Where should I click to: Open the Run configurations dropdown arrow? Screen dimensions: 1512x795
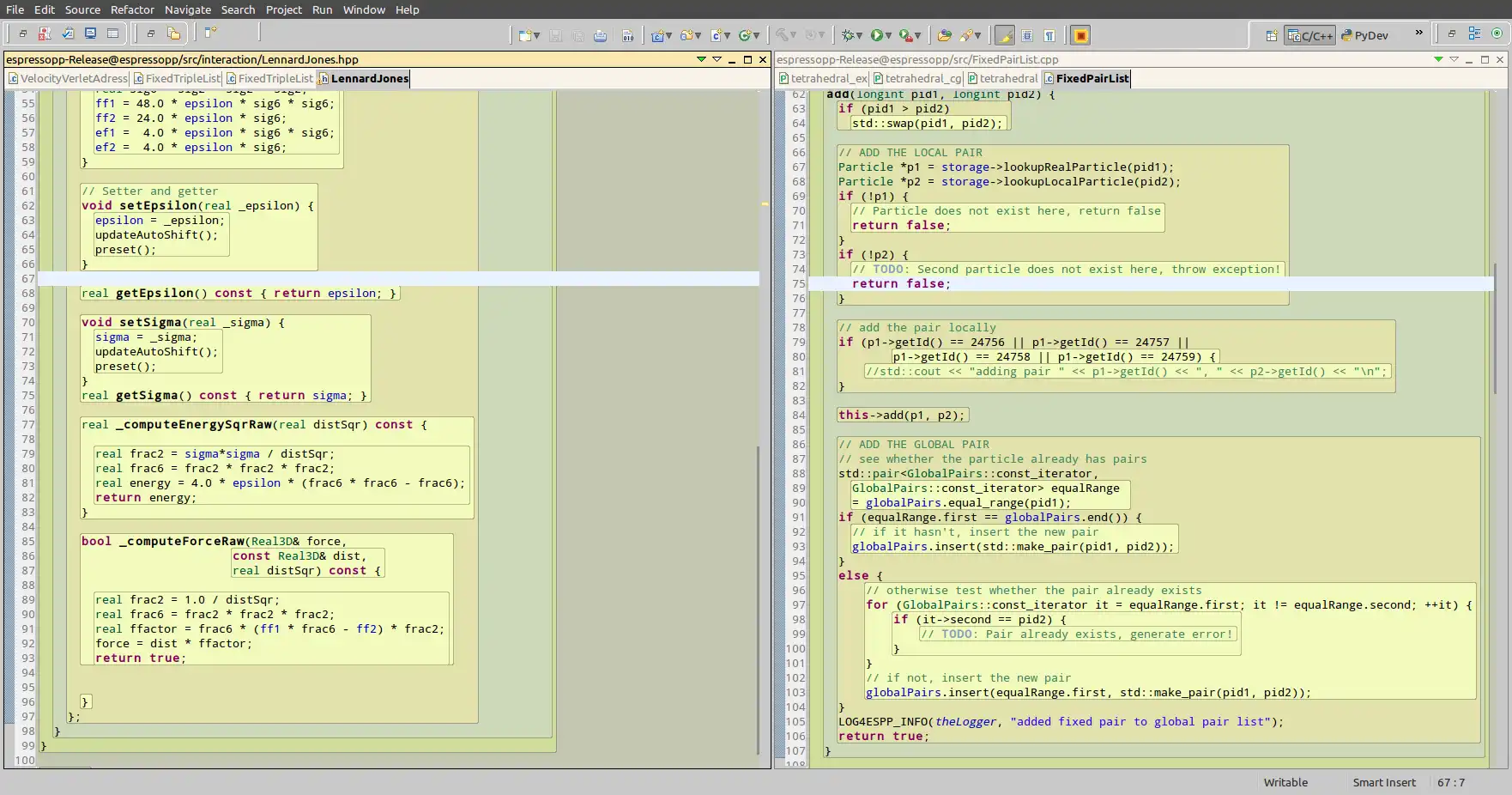pyautogui.click(x=888, y=36)
